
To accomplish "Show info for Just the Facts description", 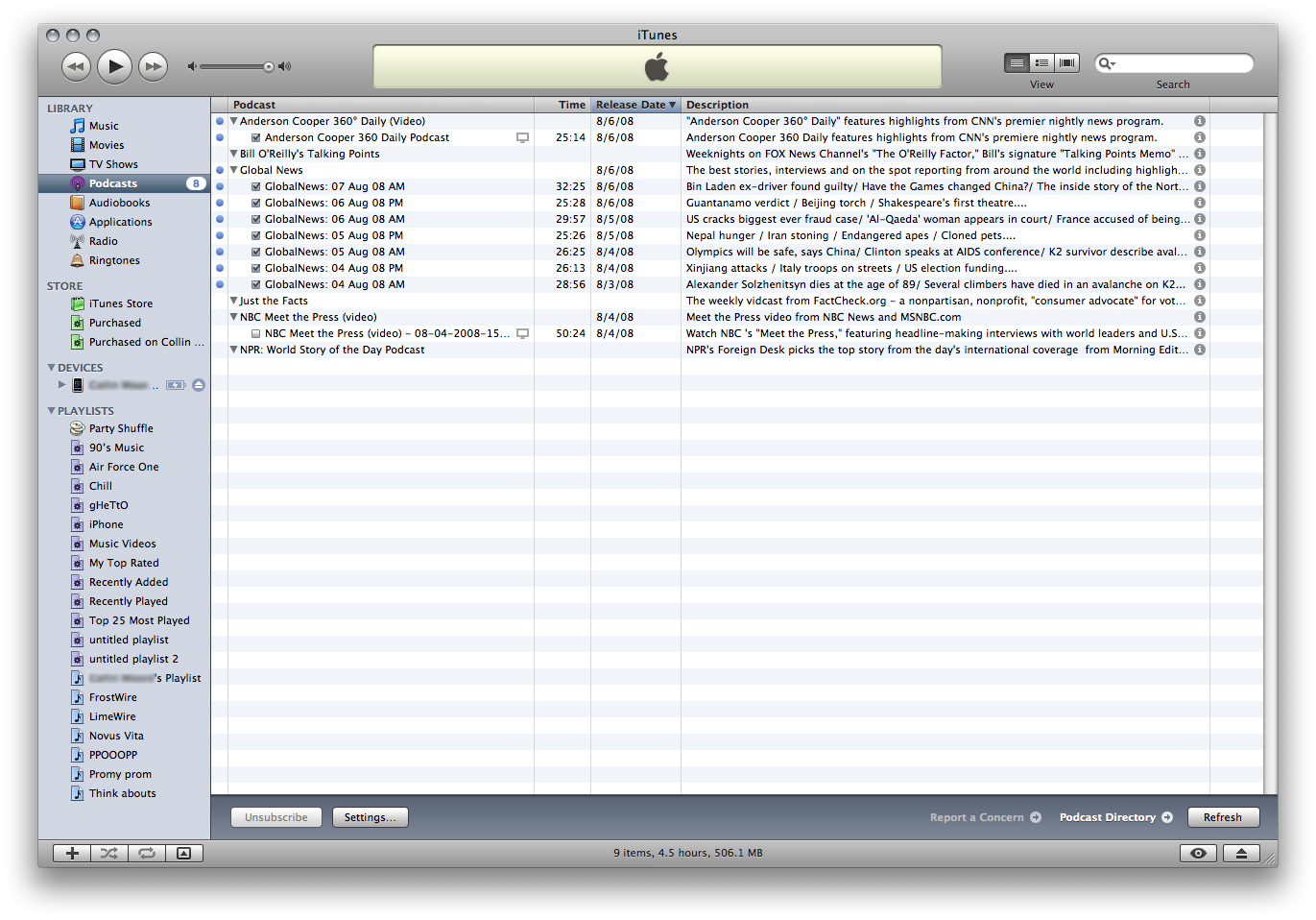I will tap(1200, 301).
